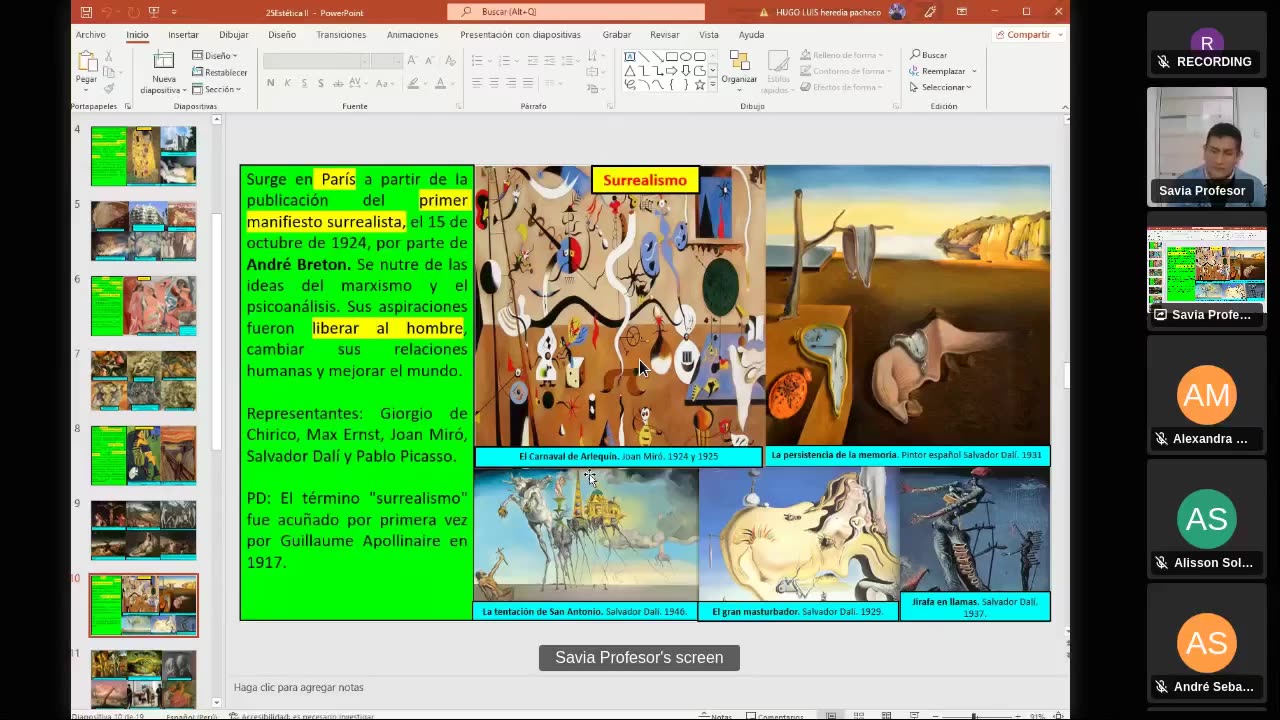Viewport: 1280px width, 720px height.
Task: Expand the shapes gallery more arrow
Action: [x=712, y=86]
